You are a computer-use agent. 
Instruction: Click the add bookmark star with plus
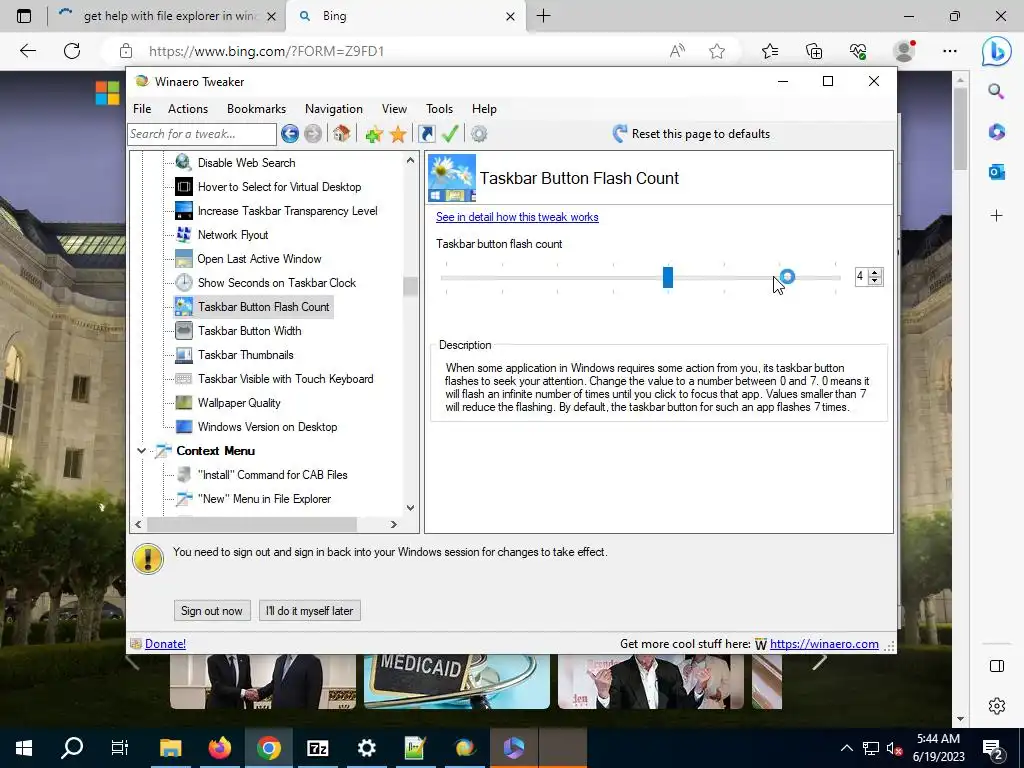pos(374,135)
